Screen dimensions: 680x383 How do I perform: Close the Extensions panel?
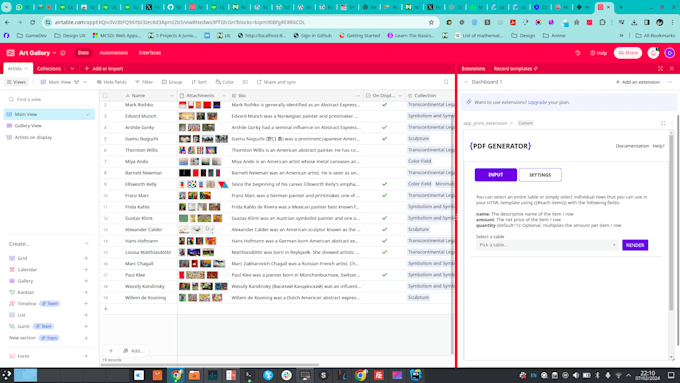pos(672,69)
